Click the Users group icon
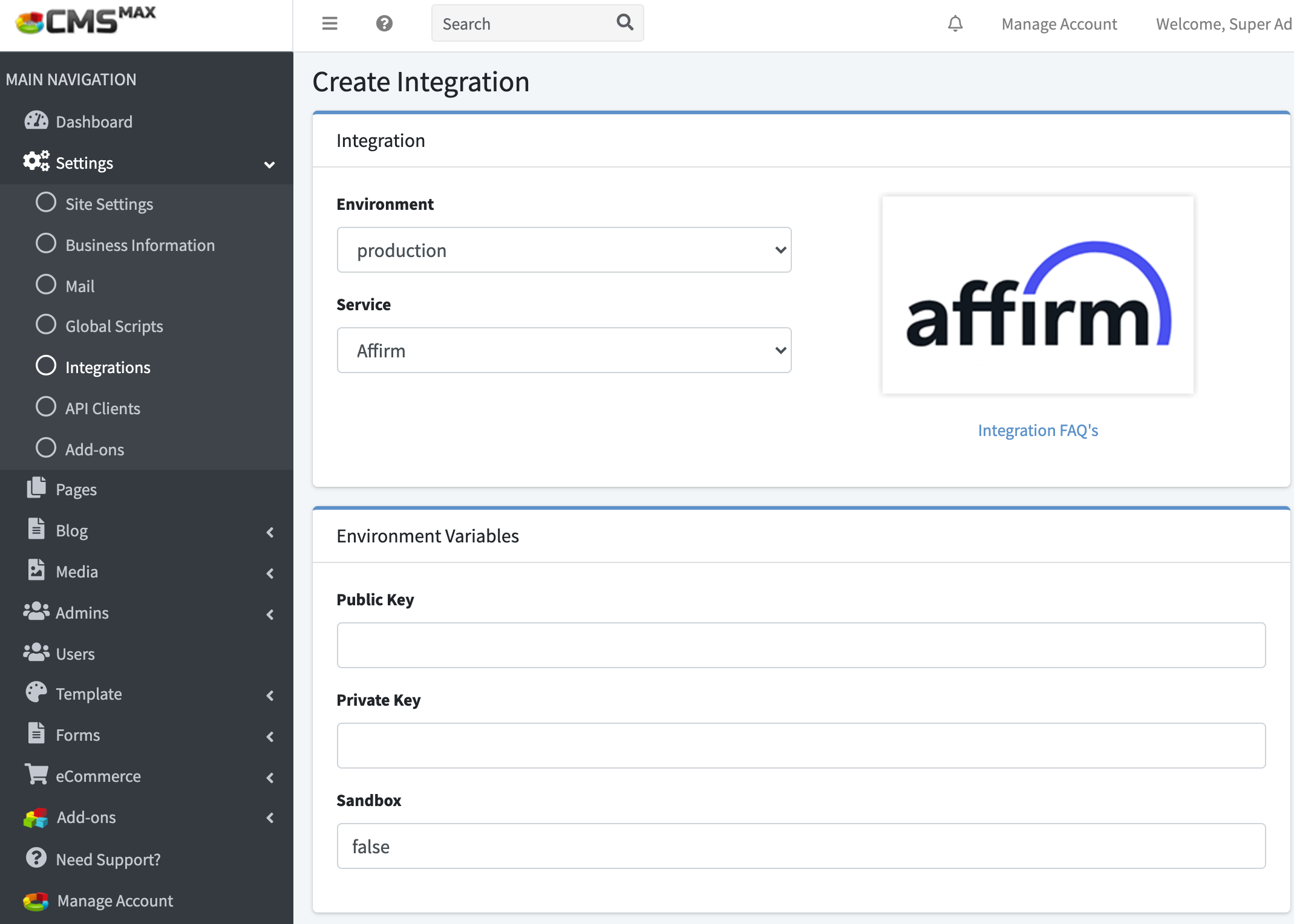The height and width of the screenshot is (924, 1294). (x=36, y=652)
